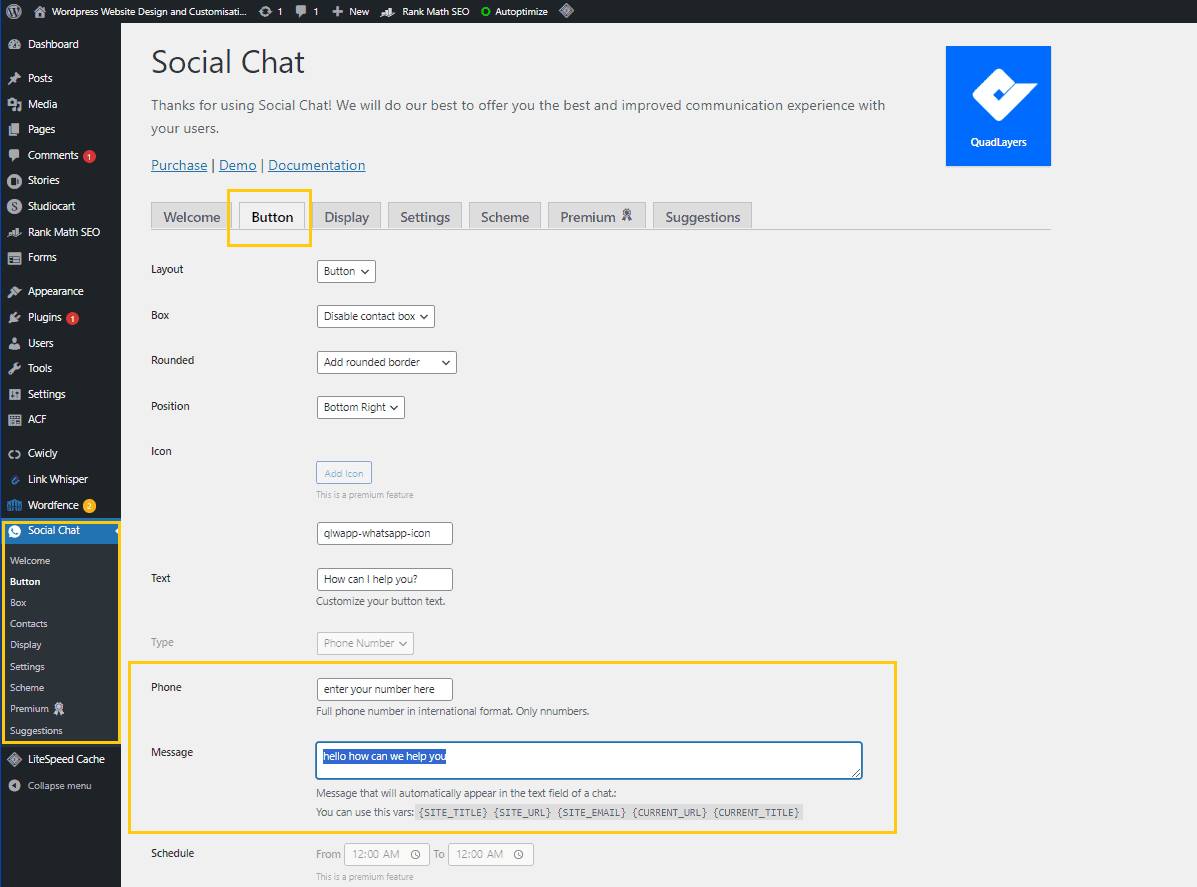Open the Contacts submenu item
The image size is (1197, 887).
click(x=29, y=624)
